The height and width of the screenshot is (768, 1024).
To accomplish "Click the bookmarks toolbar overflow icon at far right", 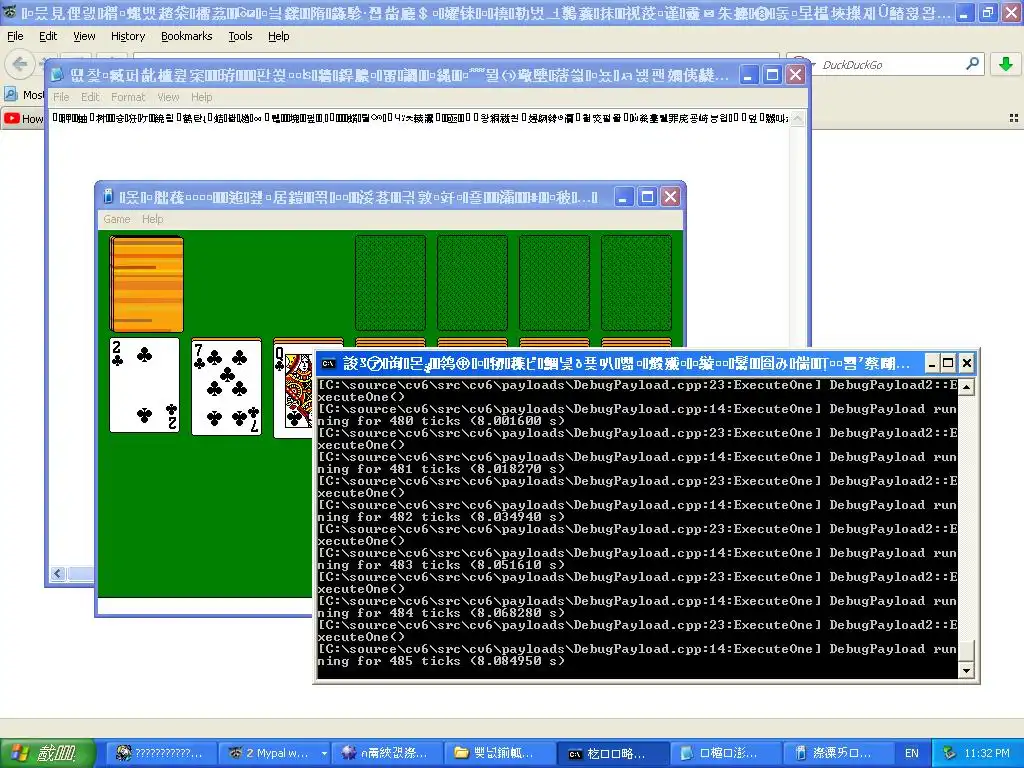I will [1014, 118].
